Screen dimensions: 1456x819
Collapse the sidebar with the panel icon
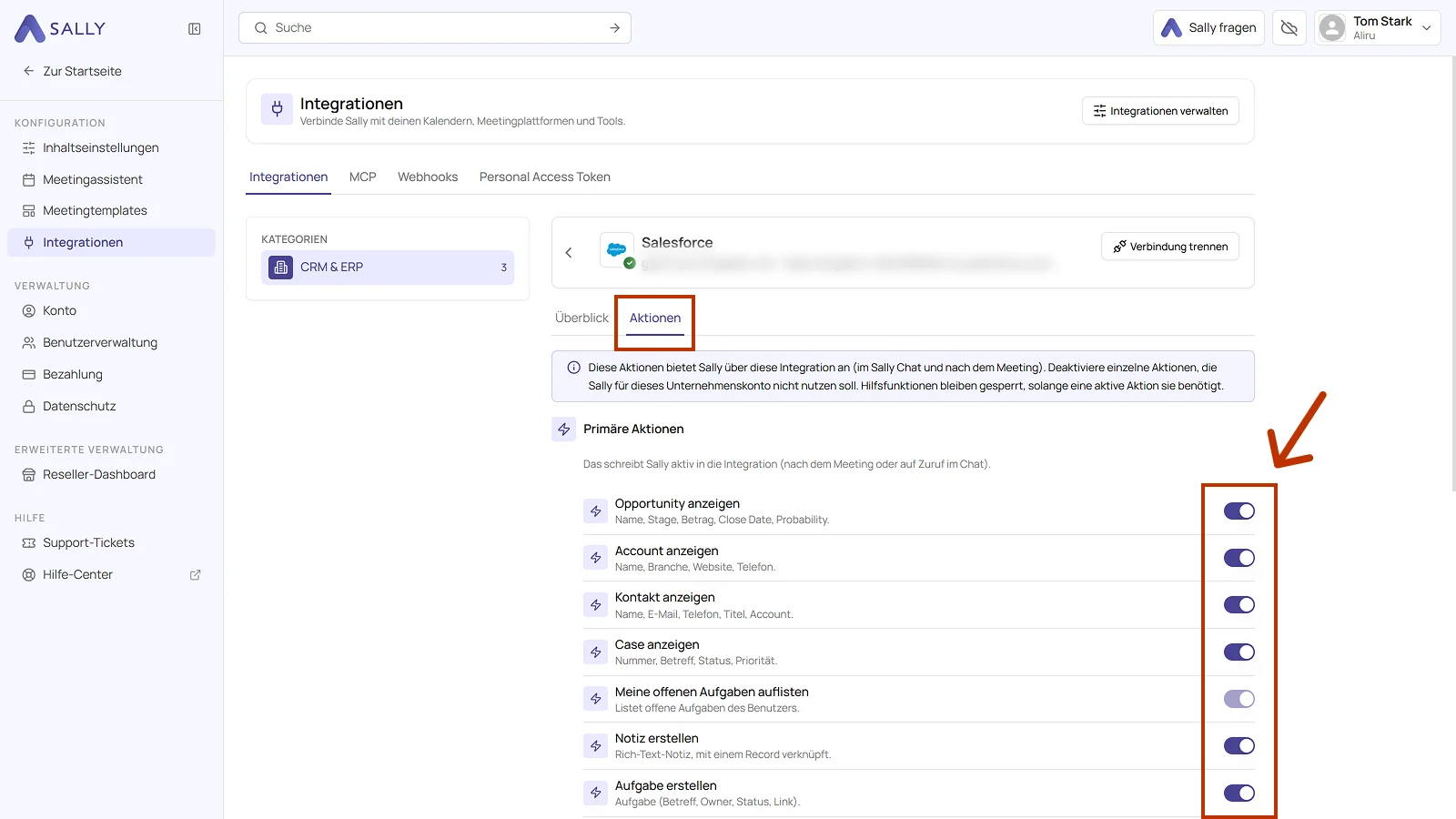(195, 29)
